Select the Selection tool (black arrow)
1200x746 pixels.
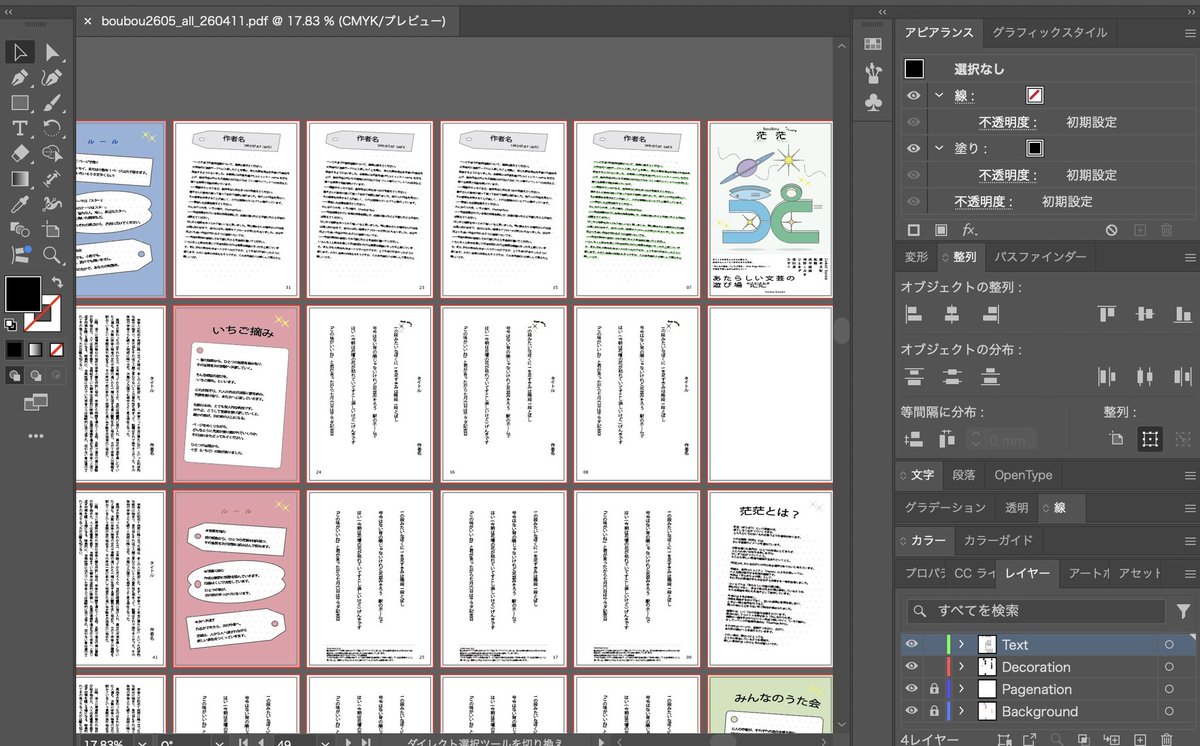[20, 52]
